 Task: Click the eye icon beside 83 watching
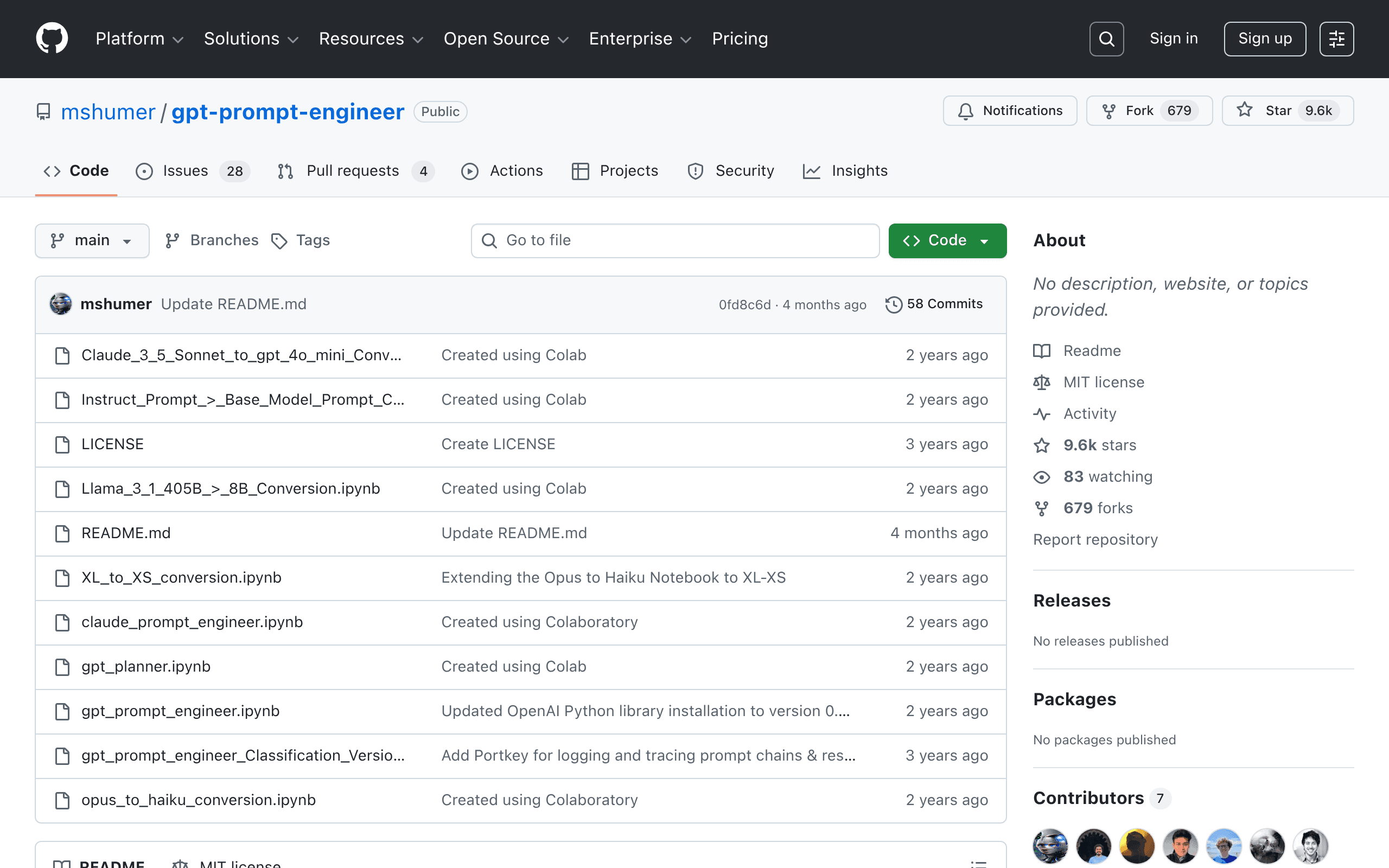[1042, 477]
